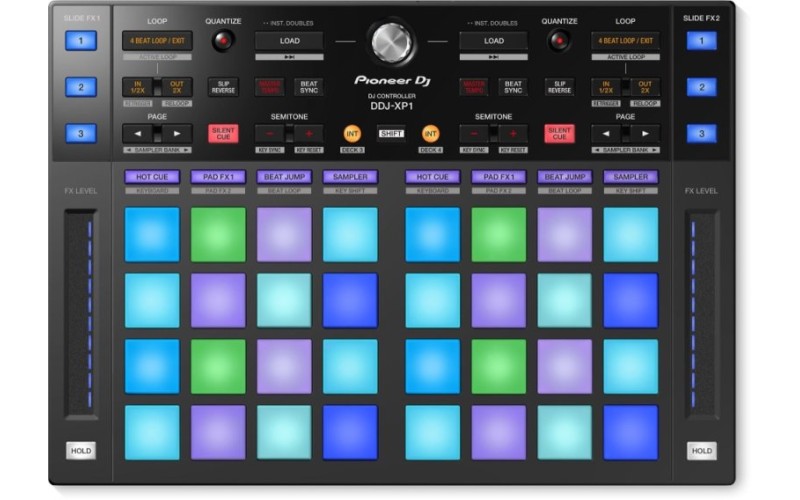Toggle the left deck QUANTIZE button
This screenshot has height=500, width=800.
(223, 41)
